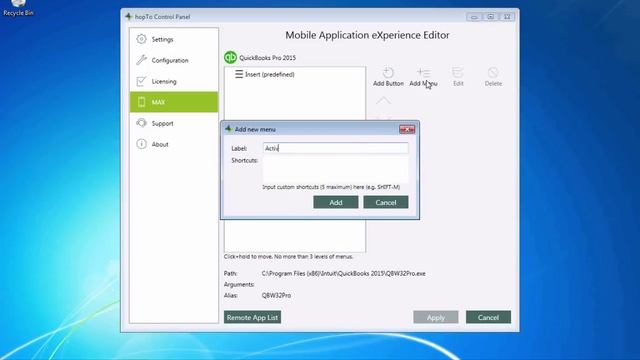
Task: Cancel the Add new menu dialog
Action: (x=386, y=202)
